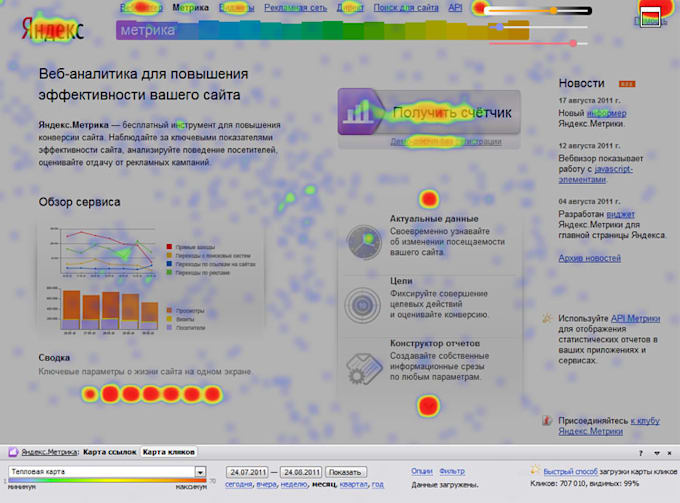Open the Фильтр options link

pyautogui.click(x=452, y=471)
